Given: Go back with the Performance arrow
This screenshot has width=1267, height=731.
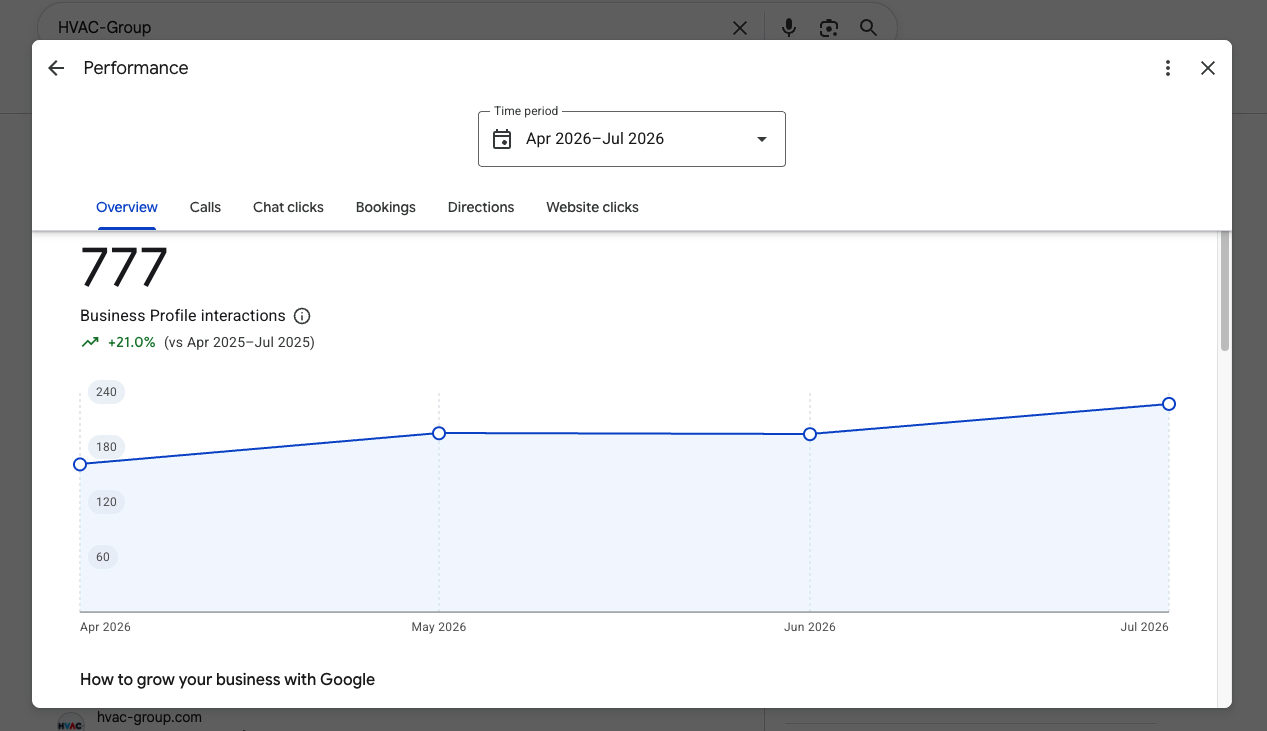Looking at the screenshot, I should 56,68.
